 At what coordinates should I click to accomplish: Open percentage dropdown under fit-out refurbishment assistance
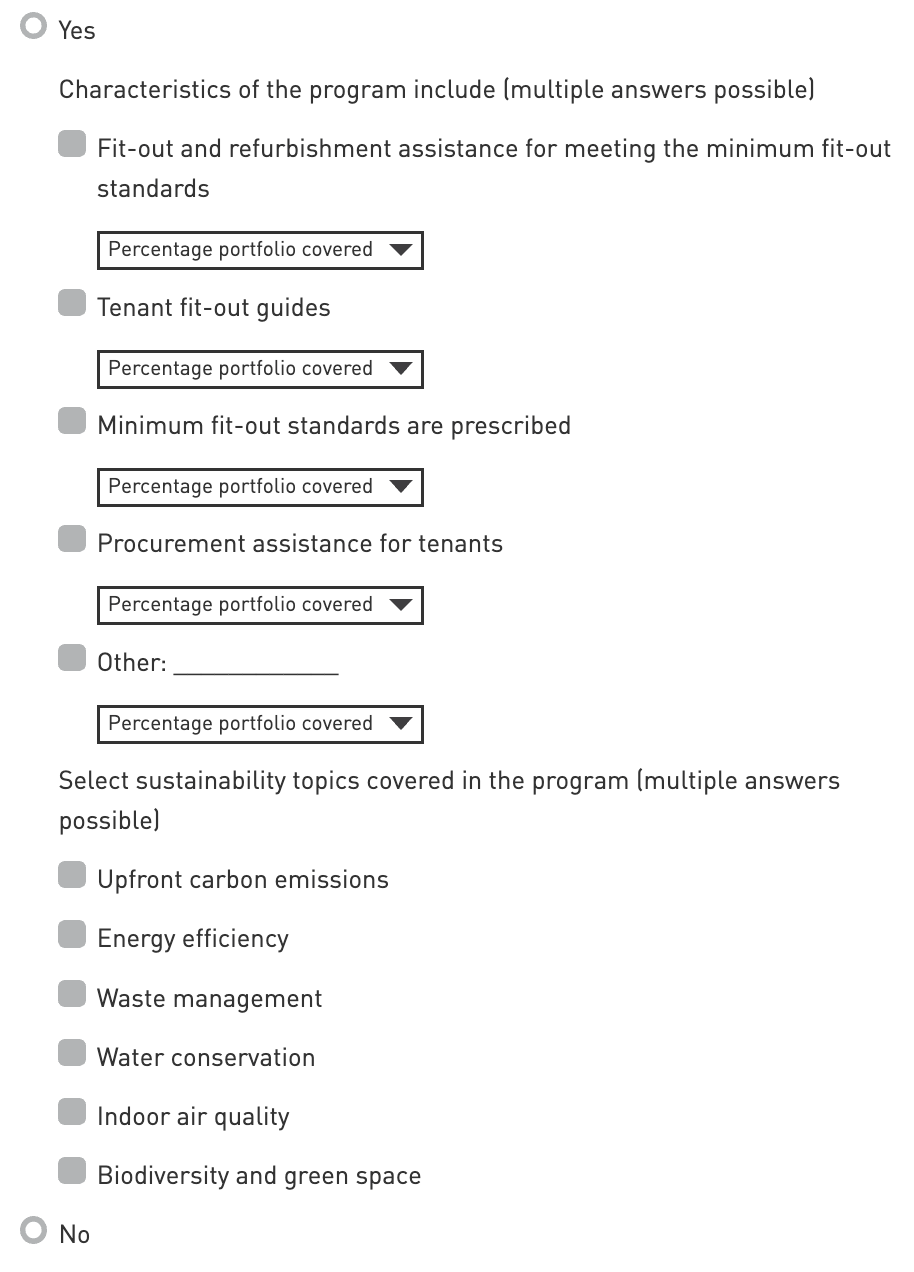tap(260, 250)
